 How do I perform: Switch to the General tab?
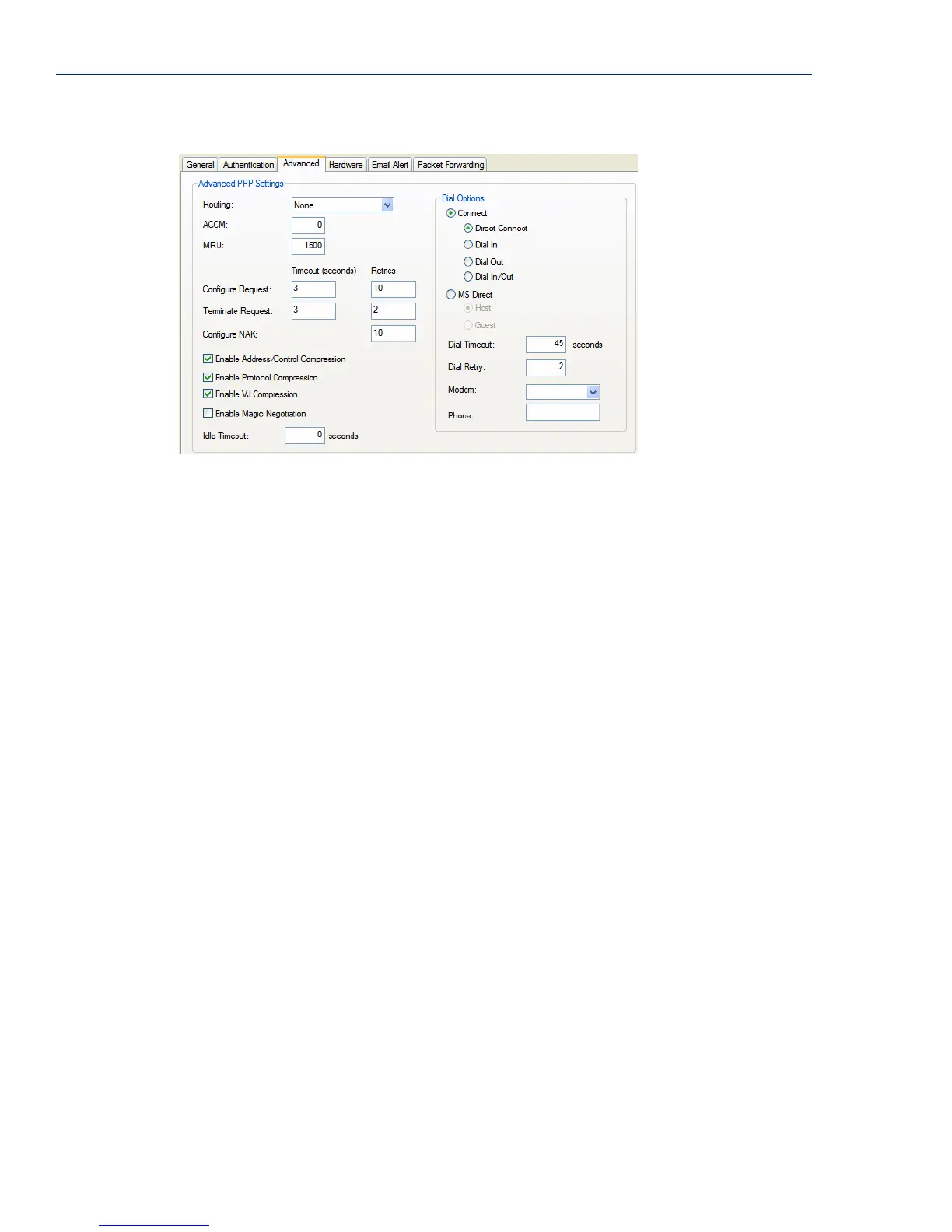point(200,165)
